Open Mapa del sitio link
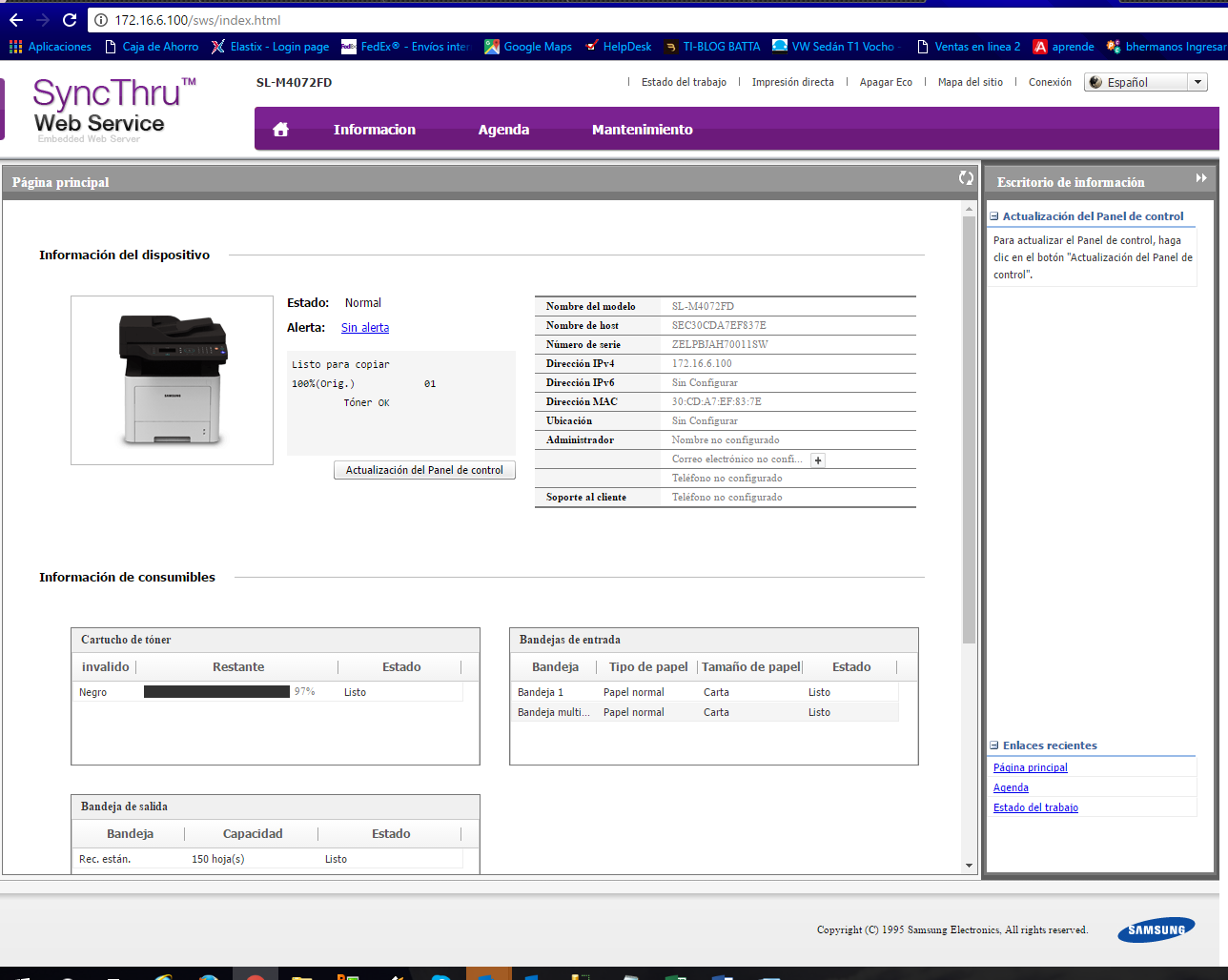 (970, 82)
